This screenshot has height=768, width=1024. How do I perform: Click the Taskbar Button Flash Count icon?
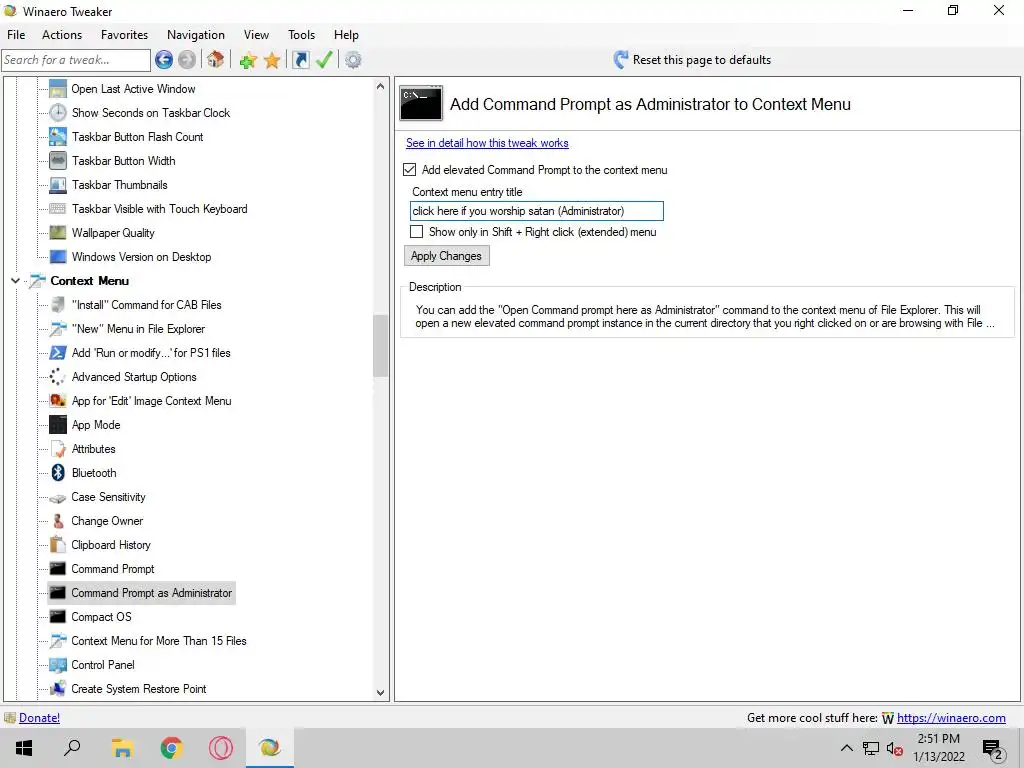[x=58, y=136]
